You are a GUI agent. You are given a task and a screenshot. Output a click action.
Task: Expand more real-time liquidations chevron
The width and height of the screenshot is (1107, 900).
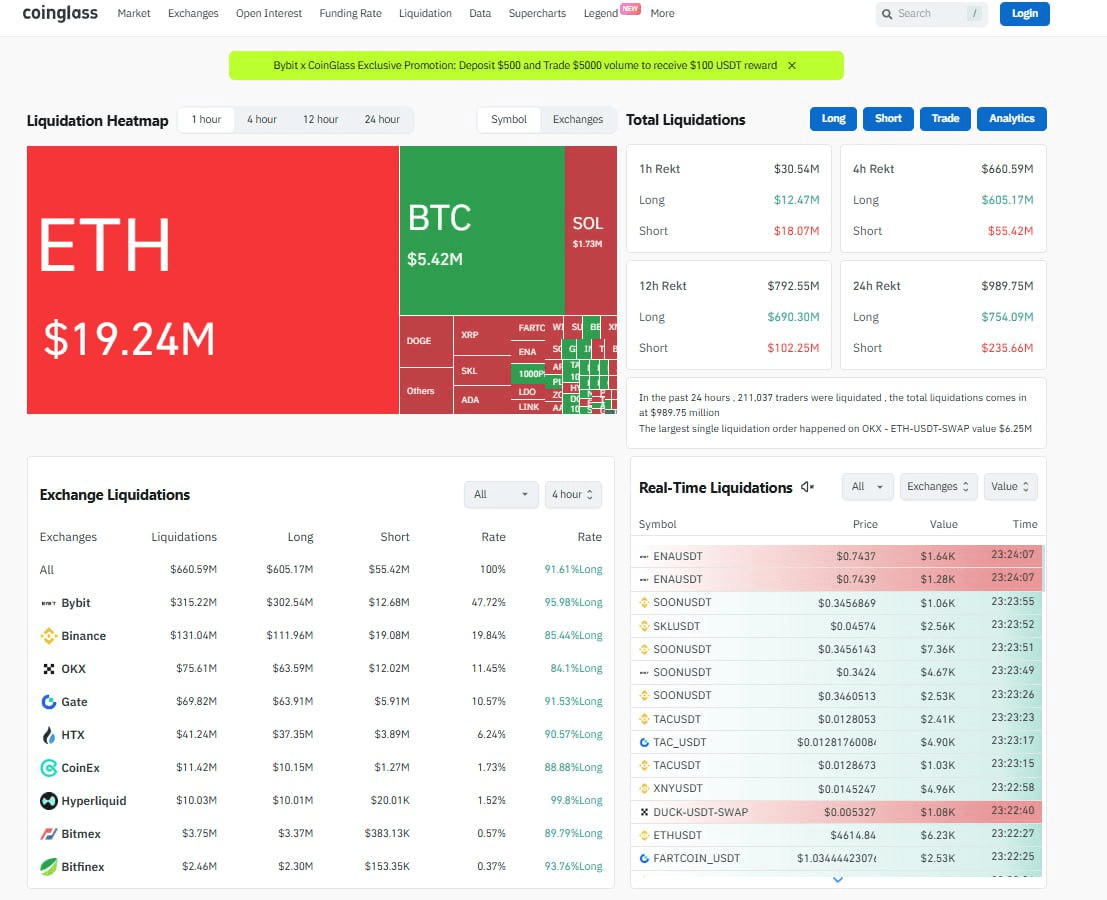(837, 880)
